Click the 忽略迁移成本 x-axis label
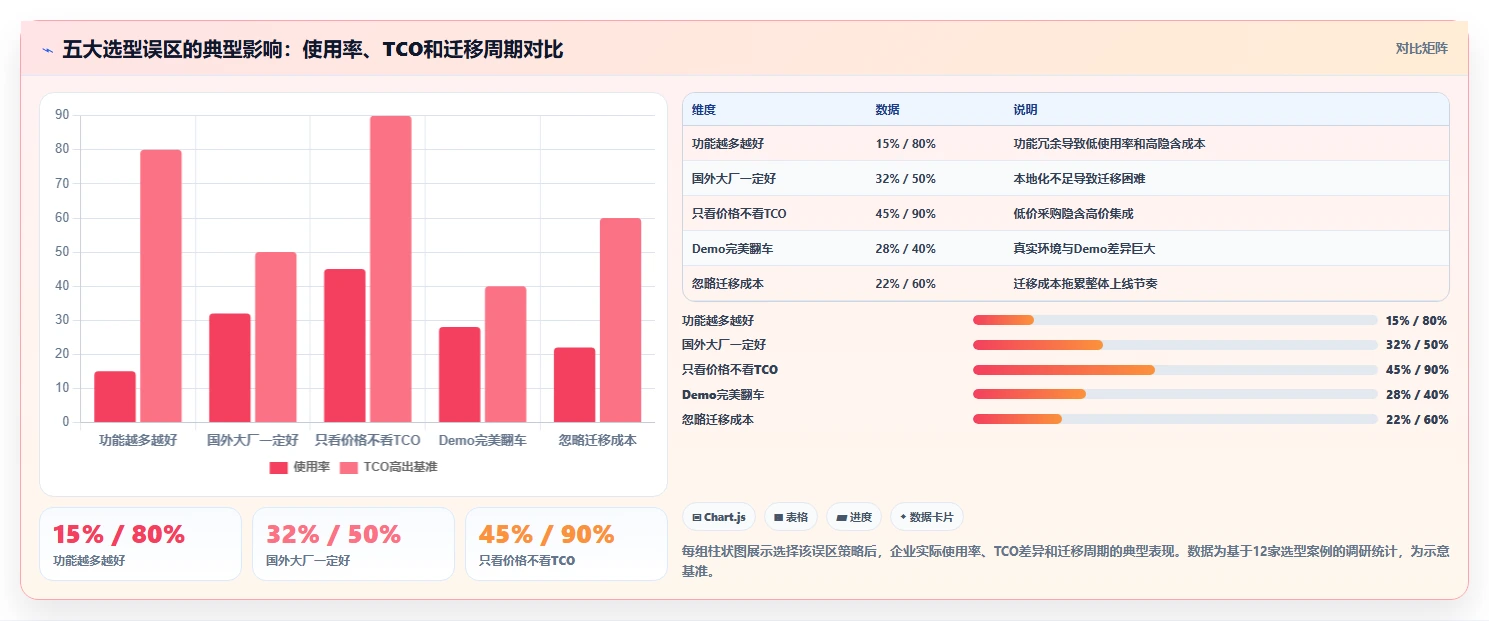Viewport: 1489px width, 621px height. point(598,440)
